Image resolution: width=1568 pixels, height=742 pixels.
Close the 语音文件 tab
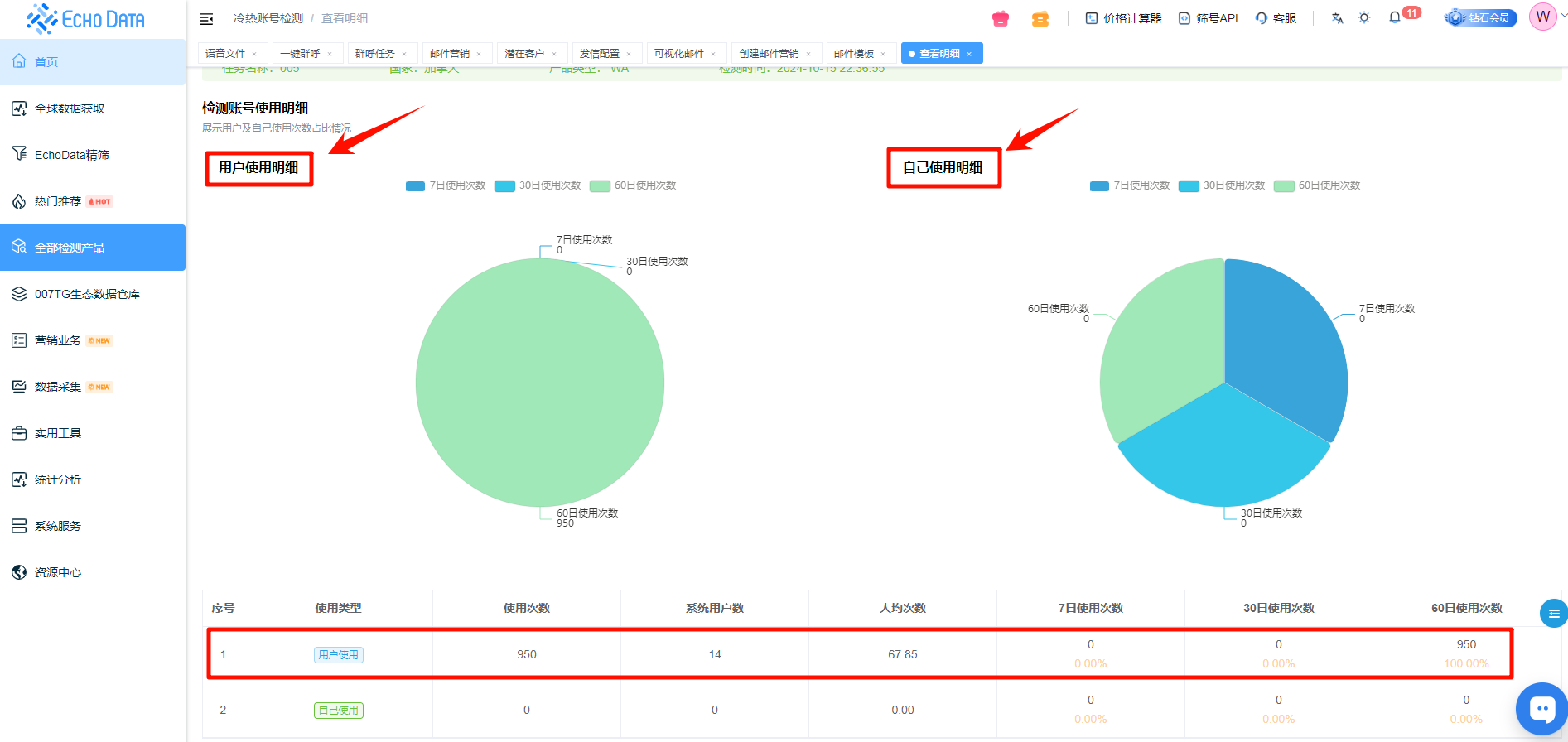(254, 55)
